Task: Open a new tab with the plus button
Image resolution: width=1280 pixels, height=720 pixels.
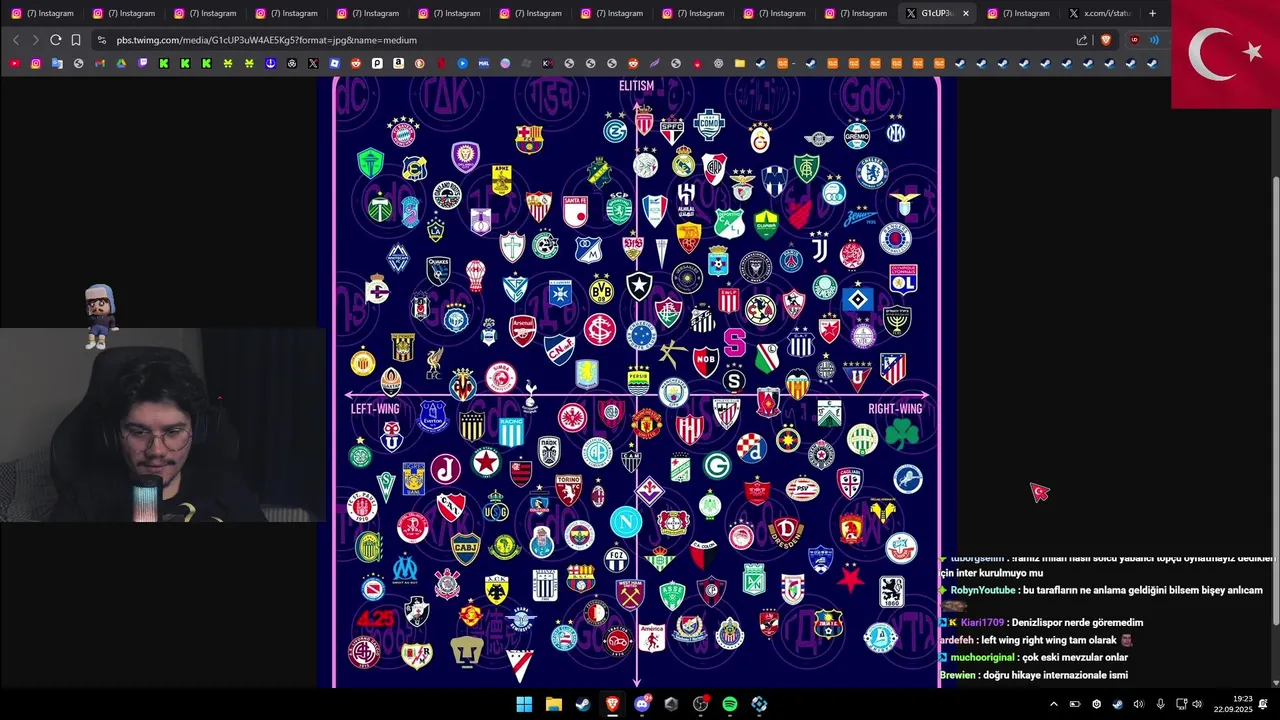Action: [x=1152, y=13]
